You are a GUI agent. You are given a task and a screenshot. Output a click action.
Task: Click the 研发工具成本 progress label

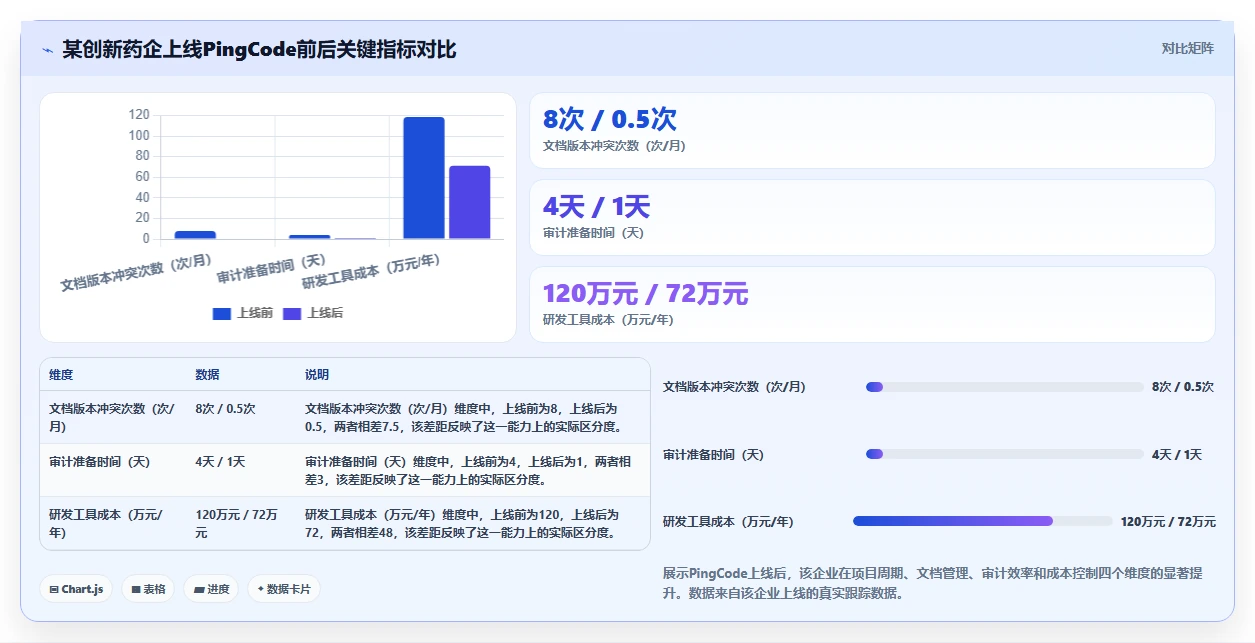pos(728,521)
